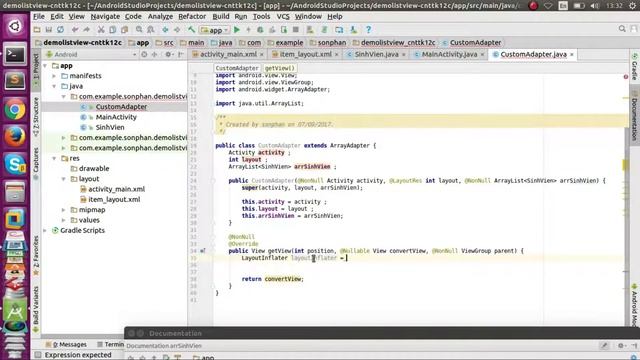
Task: Click the Copy toolbar icon
Action: pyautogui.click(x=113, y=30)
